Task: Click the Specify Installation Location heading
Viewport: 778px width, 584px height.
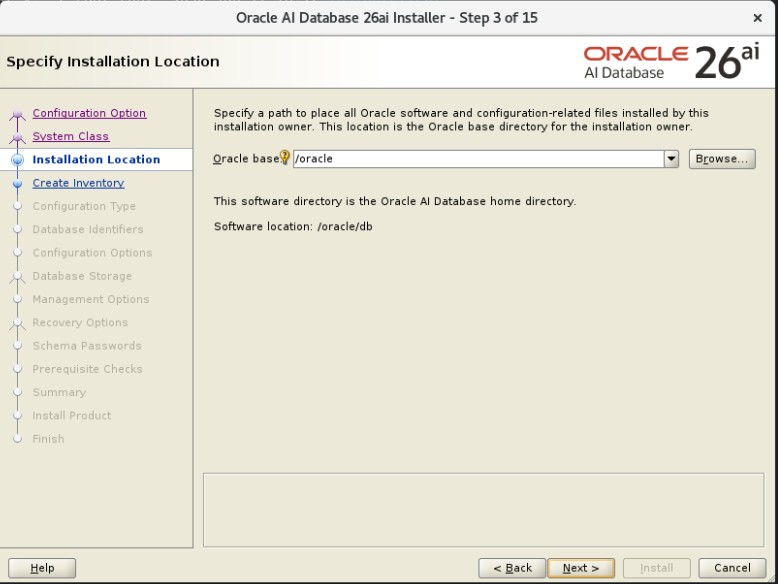Action: [x=113, y=62]
